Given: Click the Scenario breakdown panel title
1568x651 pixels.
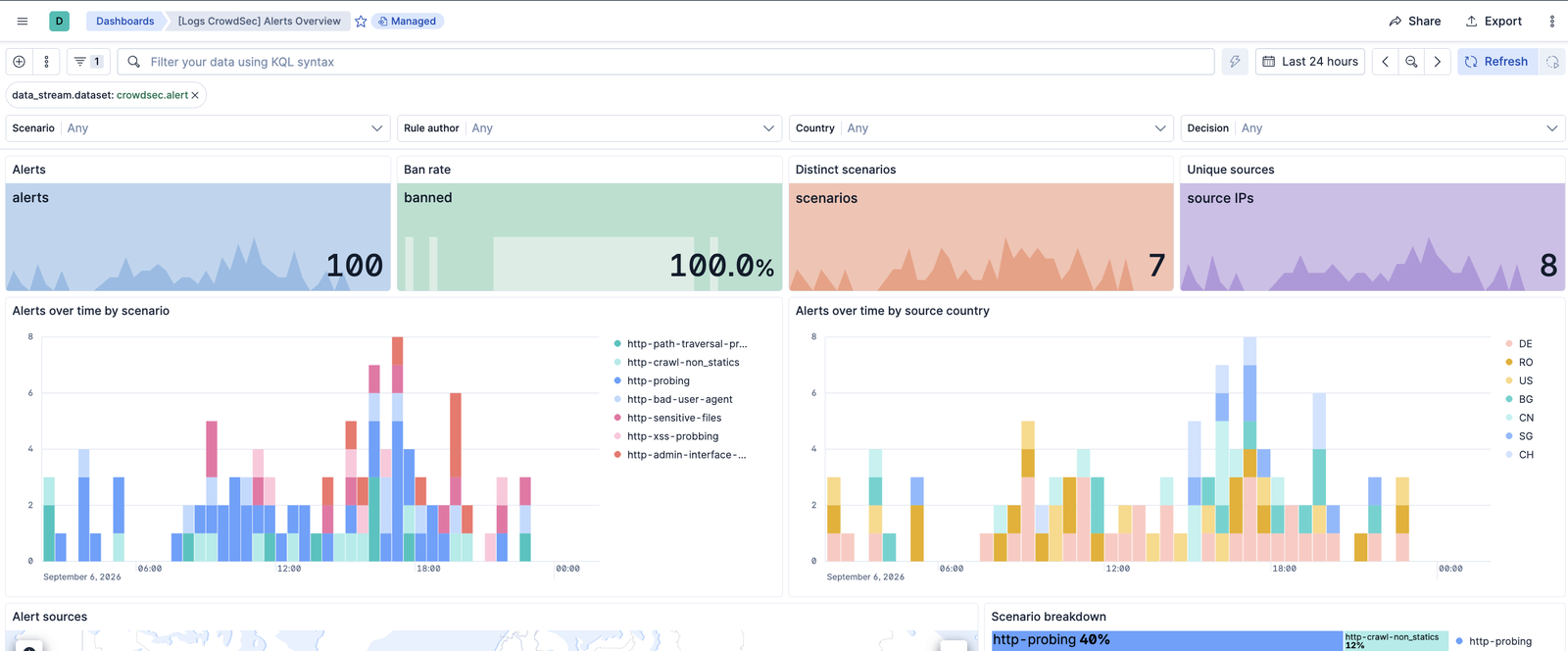Looking at the screenshot, I should 1049,617.
